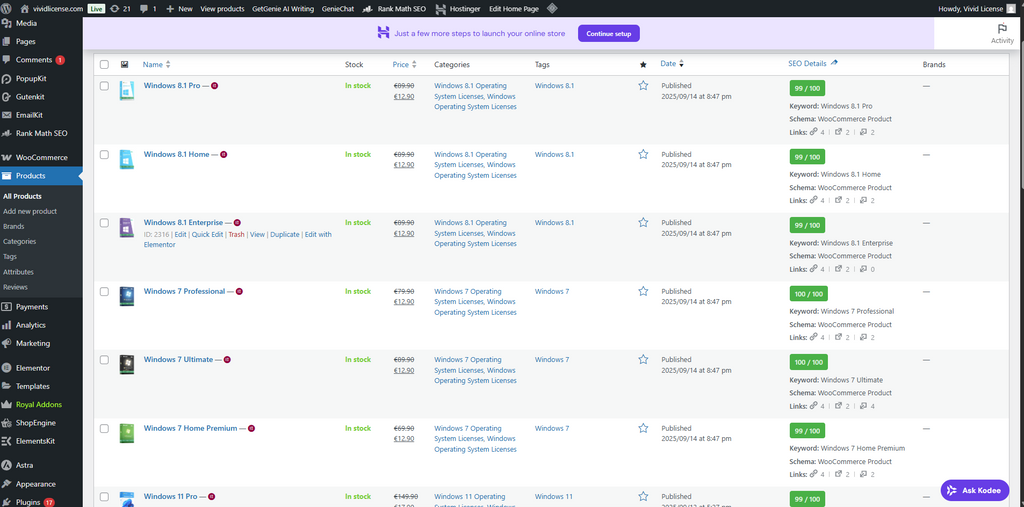Image resolution: width=1024 pixels, height=507 pixels.
Task: Sort products by Price column
Action: coord(404,65)
